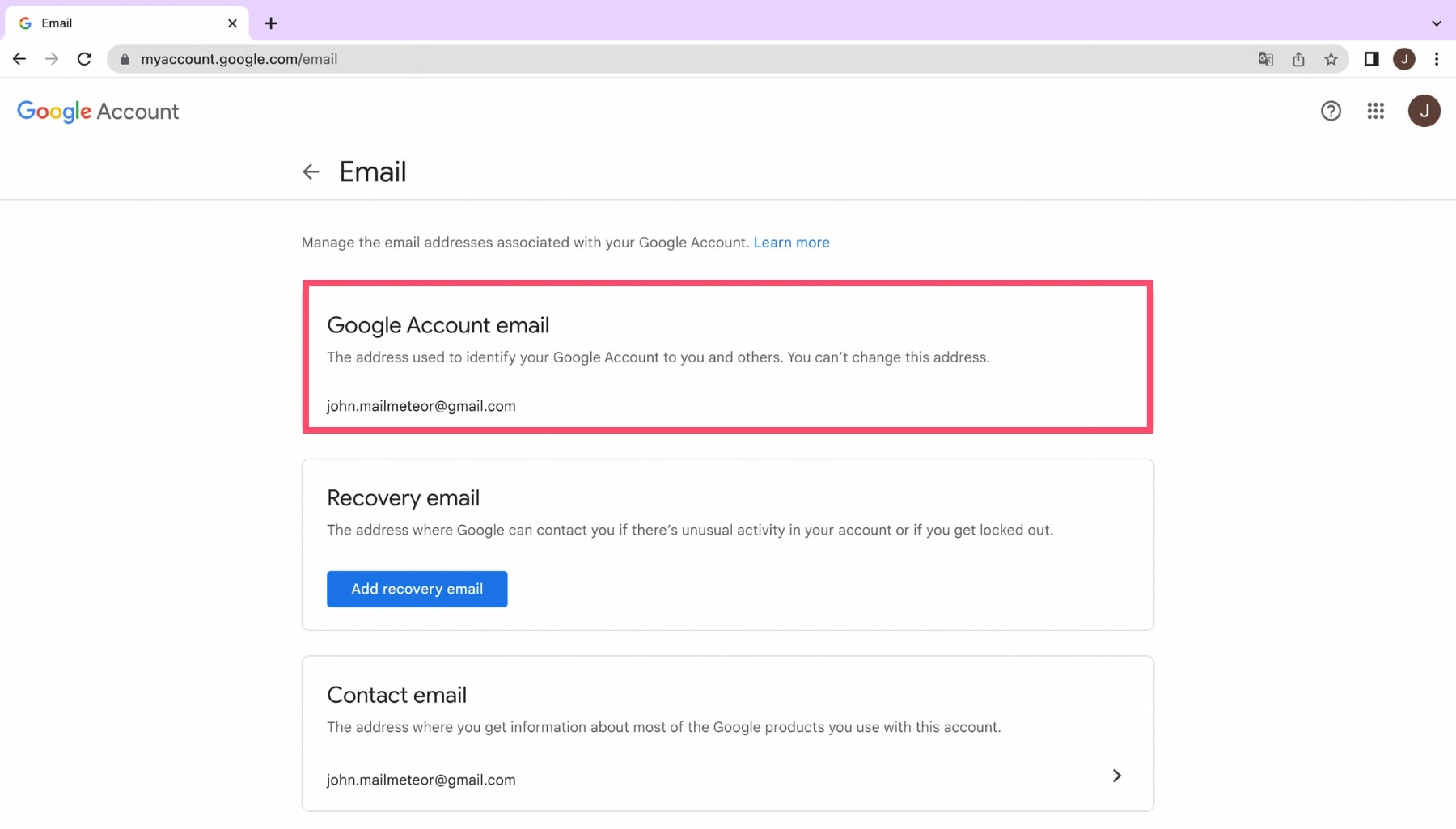The height and width of the screenshot is (829, 1456).
Task: Bookmark this page via the star icon
Action: point(1331,59)
